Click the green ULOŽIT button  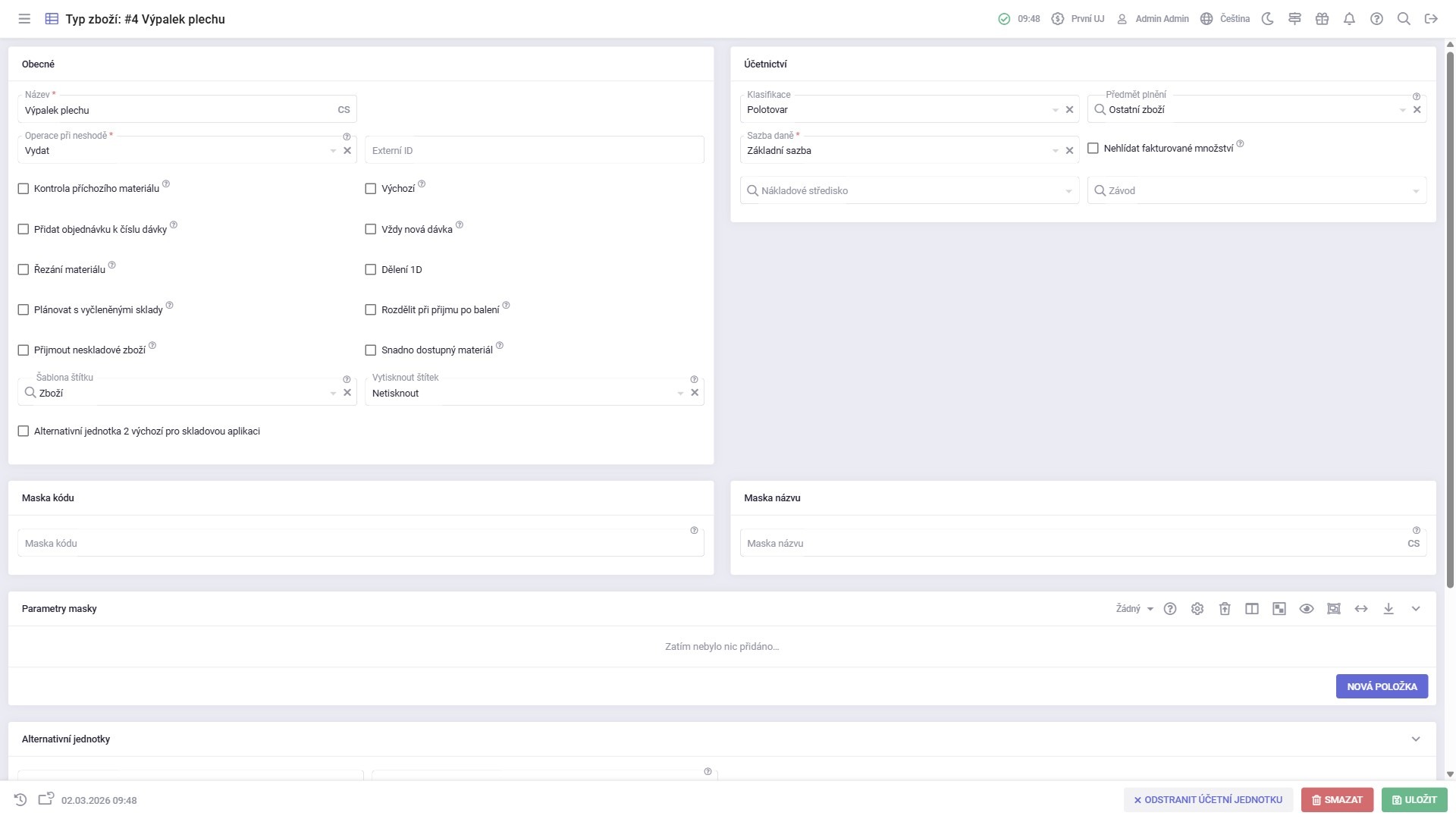click(1414, 800)
